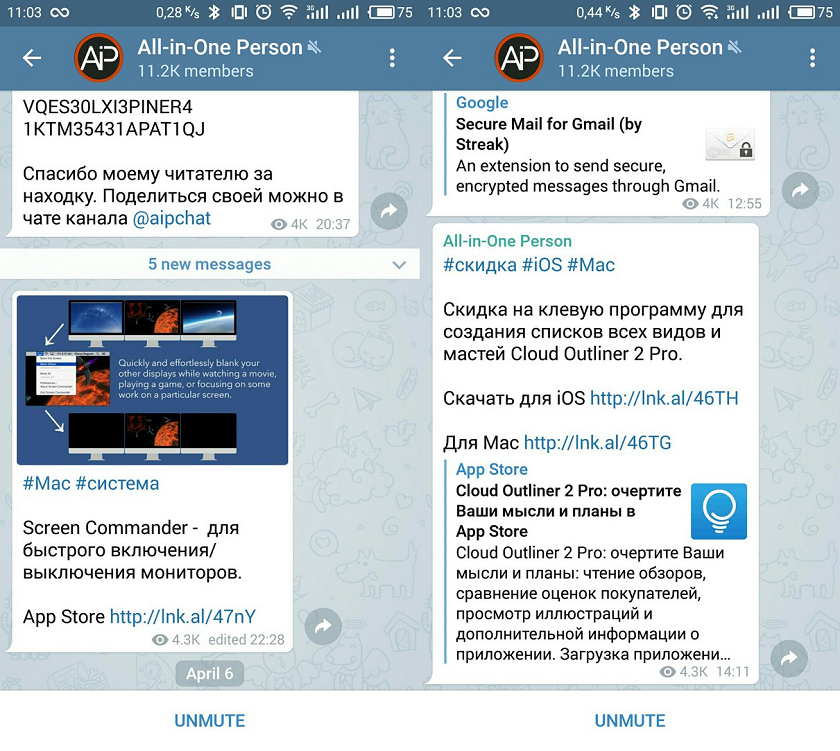The width and height of the screenshot is (840, 751).
Task: Tap the back arrow in right chat header
Action: tap(452, 57)
